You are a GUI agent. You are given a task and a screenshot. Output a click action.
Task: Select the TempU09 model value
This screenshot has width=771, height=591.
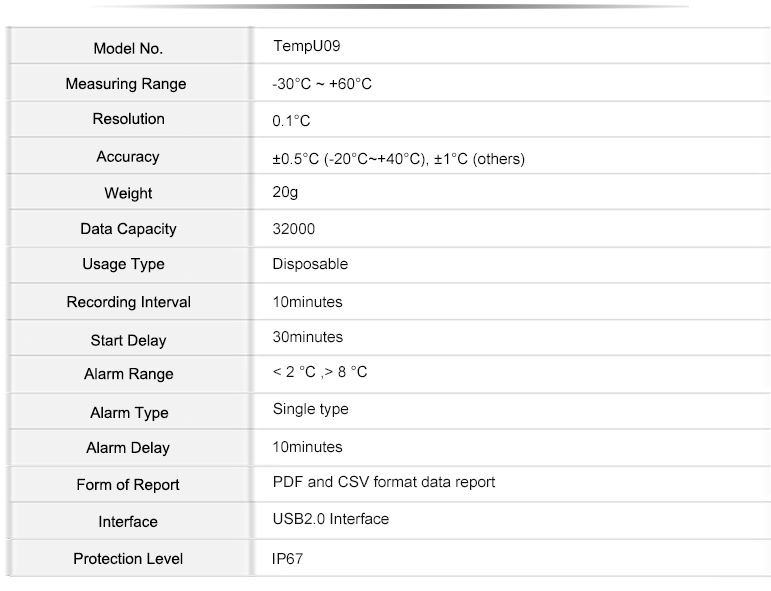pos(307,46)
